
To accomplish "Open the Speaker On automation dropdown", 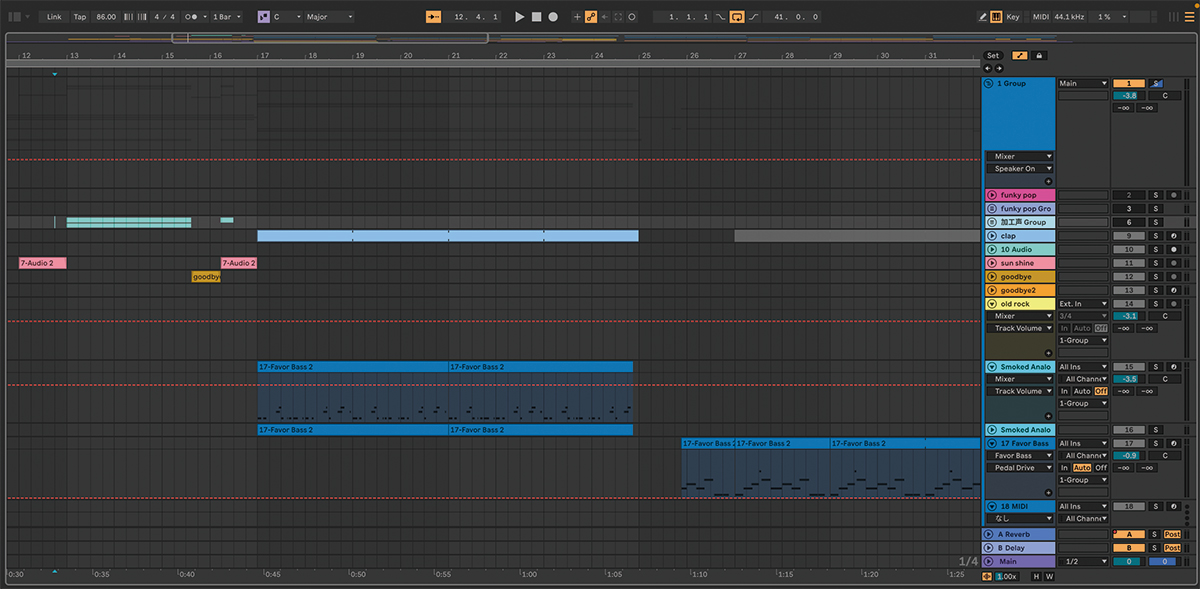I will (1020, 169).
